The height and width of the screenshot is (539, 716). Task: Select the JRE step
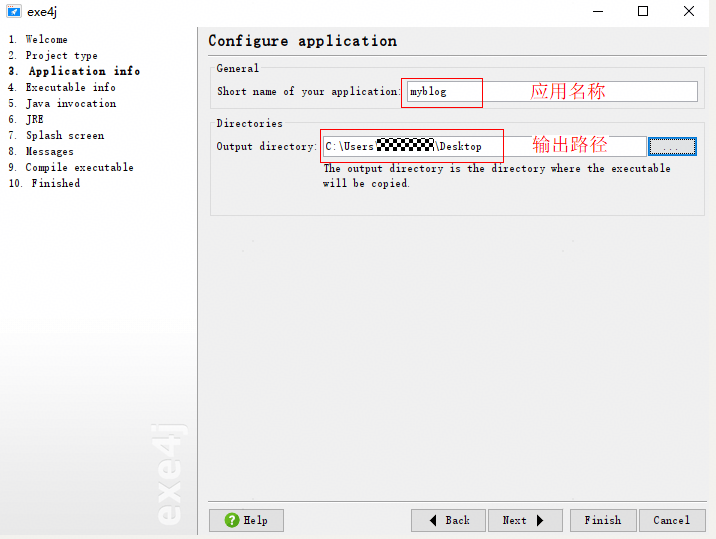pos(26,119)
